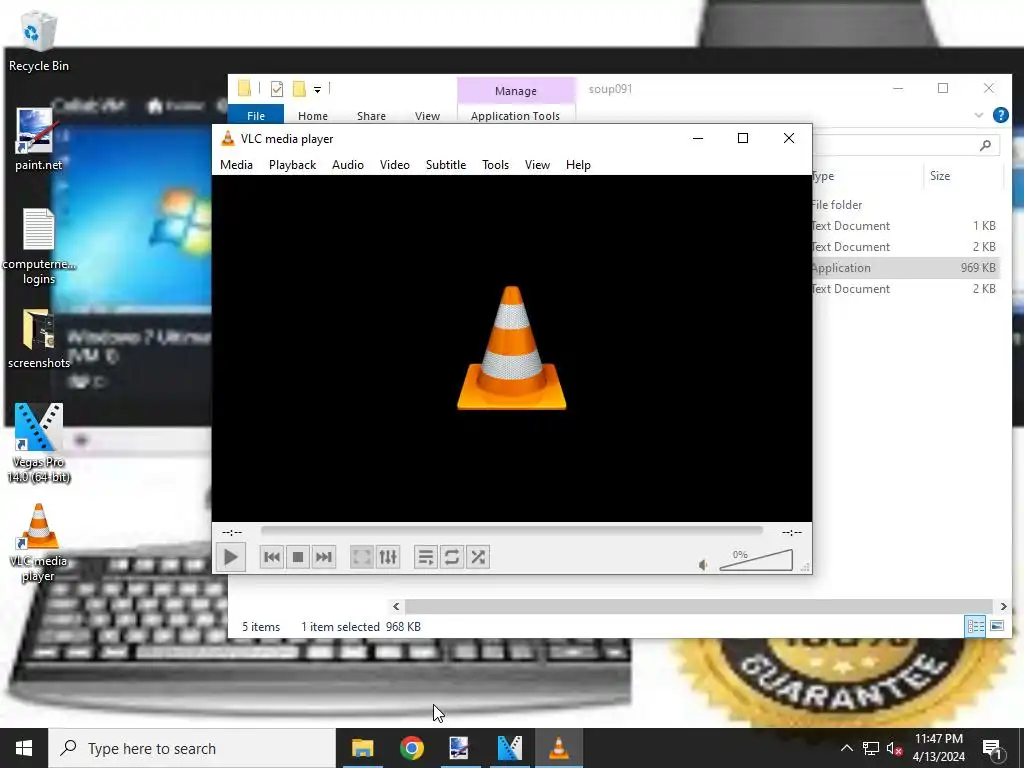Open Vegas Pro from the taskbar
The height and width of the screenshot is (768, 1024).
click(x=509, y=748)
